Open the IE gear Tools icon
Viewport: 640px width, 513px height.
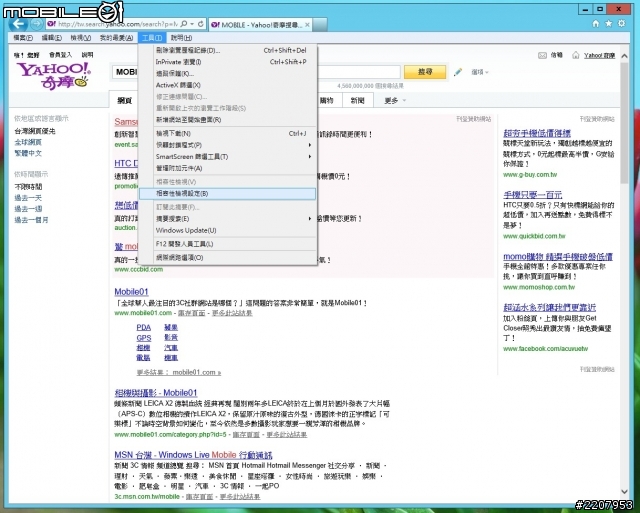tap(622, 24)
